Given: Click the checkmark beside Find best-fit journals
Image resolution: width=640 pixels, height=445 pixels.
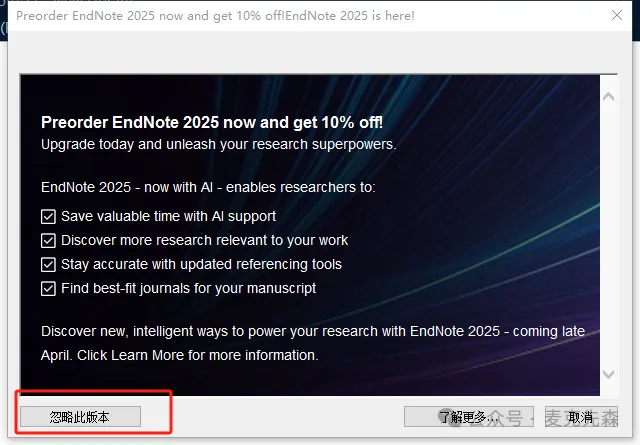Looking at the screenshot, I should click(48, 289).
